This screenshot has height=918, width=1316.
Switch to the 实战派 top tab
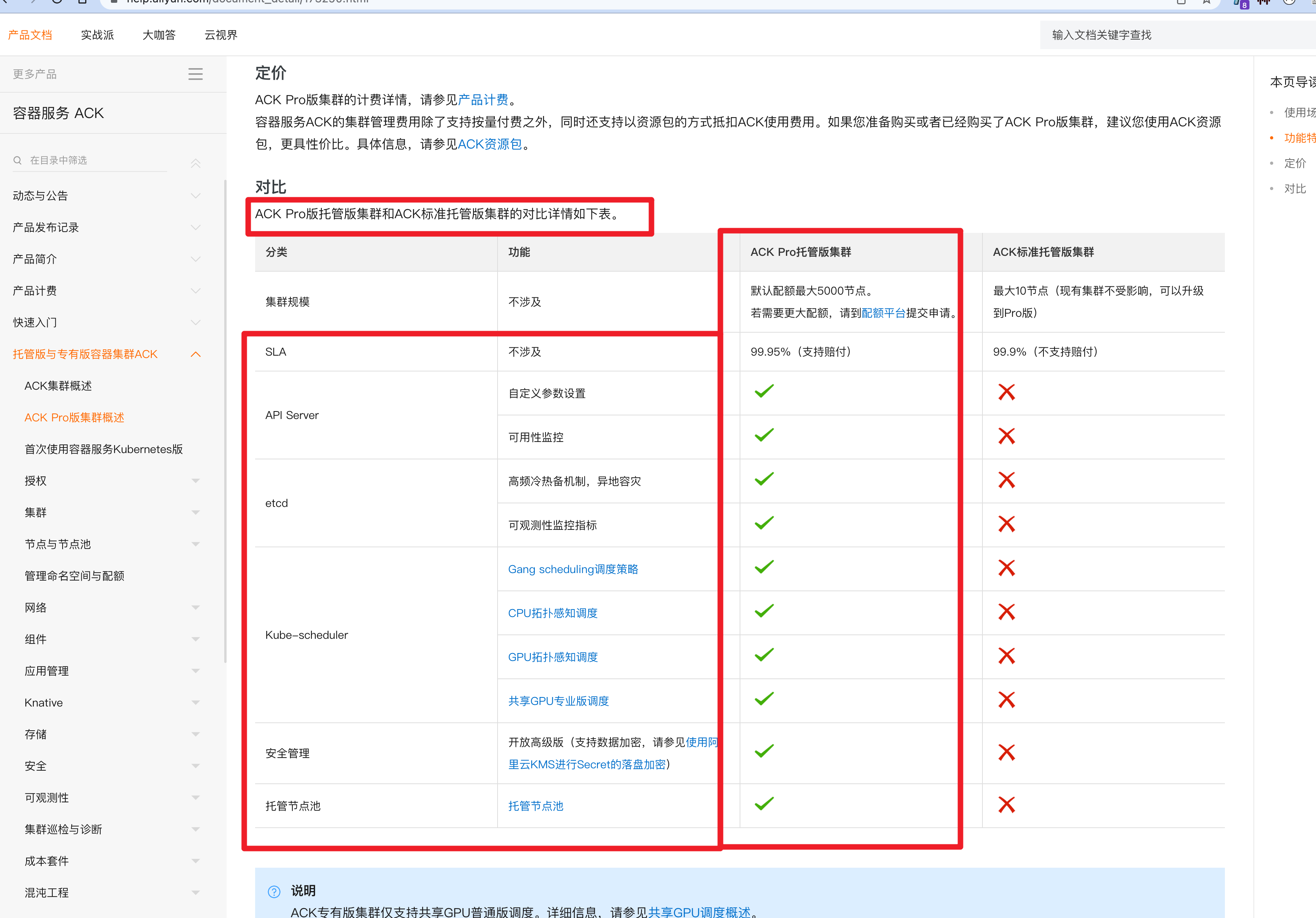[x=97, y=35]
